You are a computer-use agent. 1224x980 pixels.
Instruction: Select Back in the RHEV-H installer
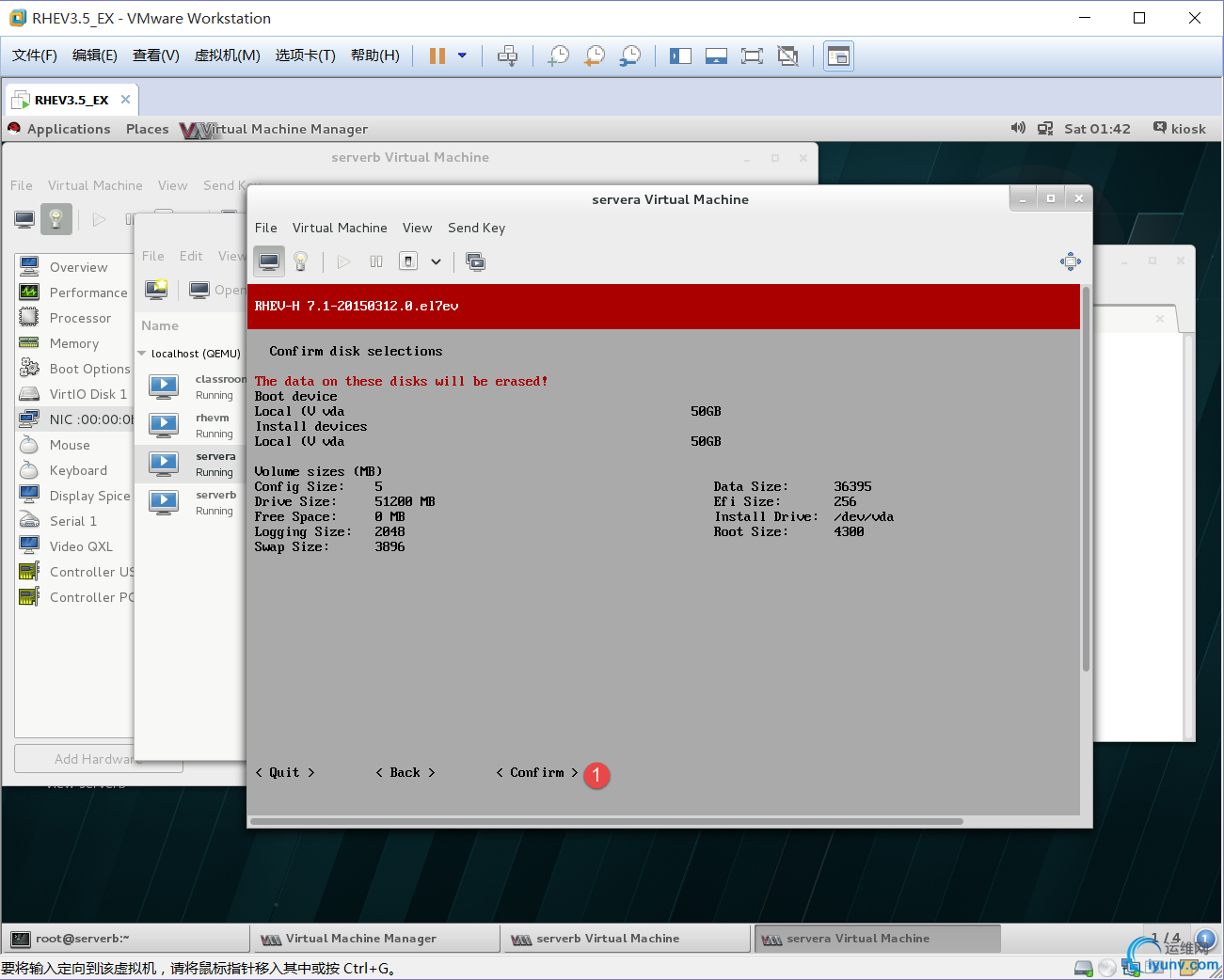(x=405, y=772)
